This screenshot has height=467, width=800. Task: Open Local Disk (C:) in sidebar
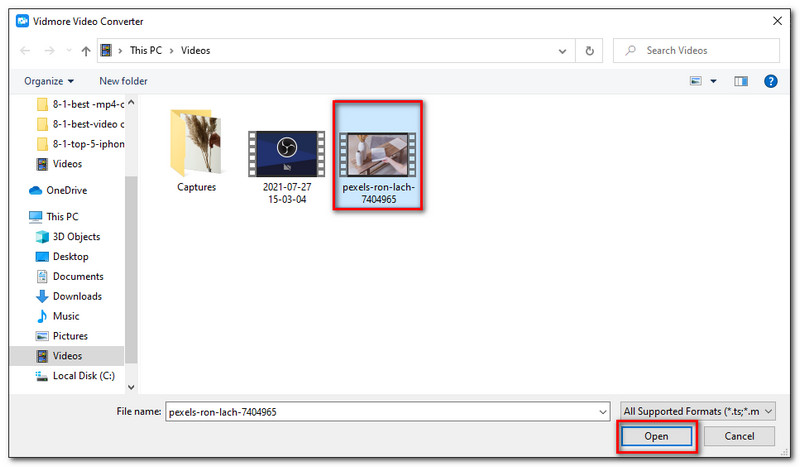click(75, 376)
